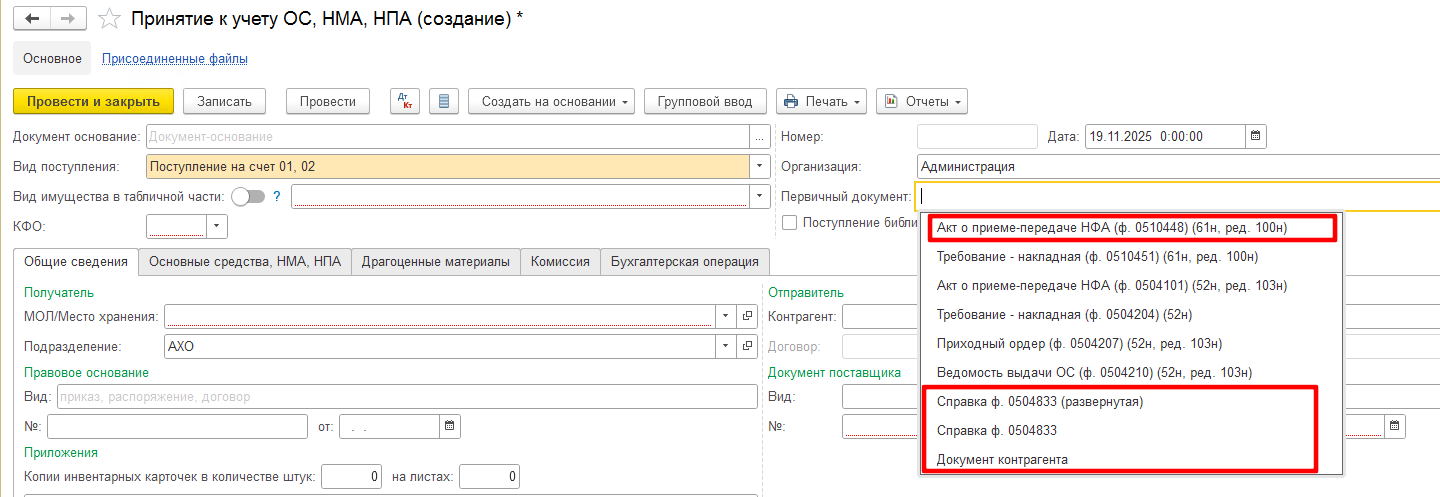Click the back navigation arrow

click(x=32, y=19)
